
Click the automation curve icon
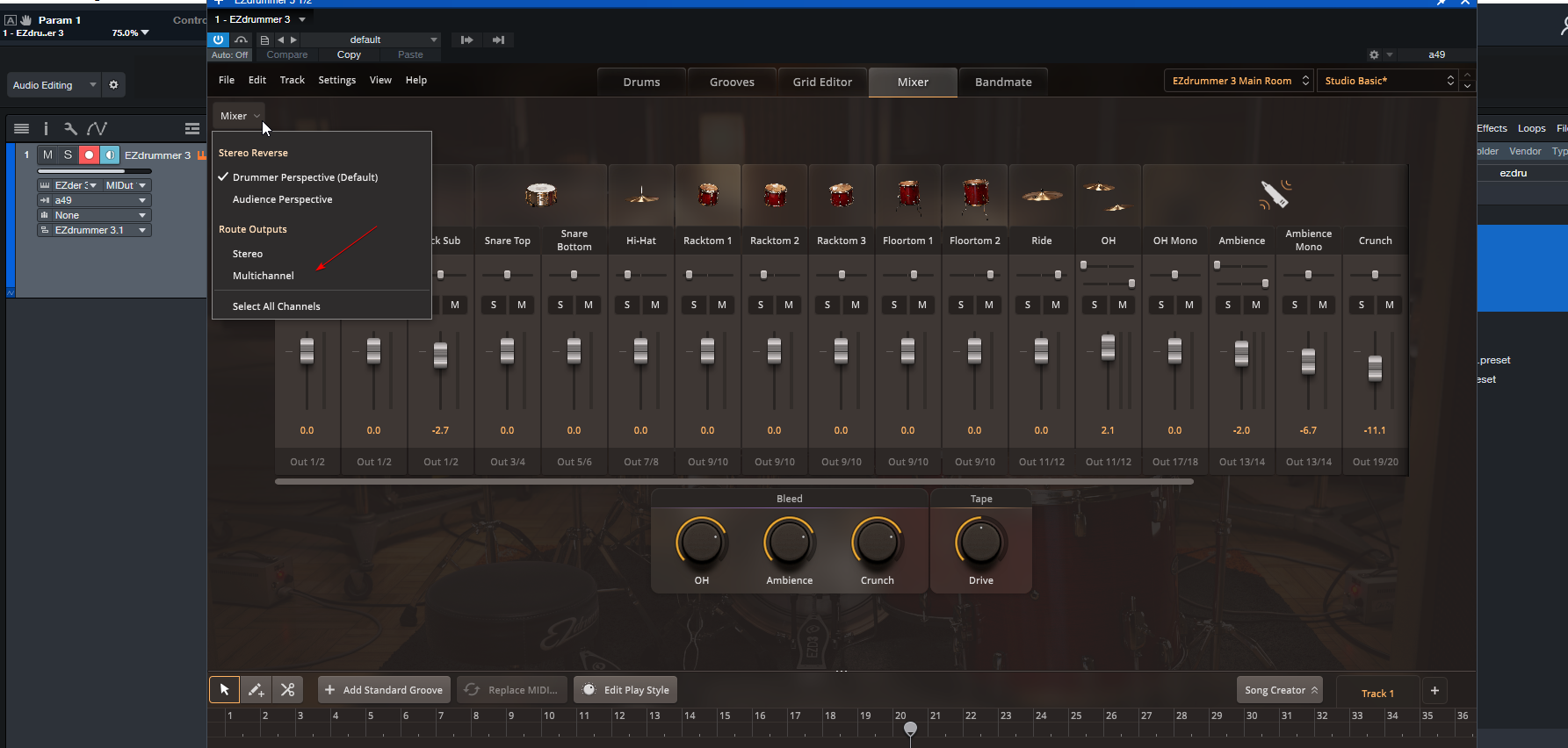coord(97,128)
